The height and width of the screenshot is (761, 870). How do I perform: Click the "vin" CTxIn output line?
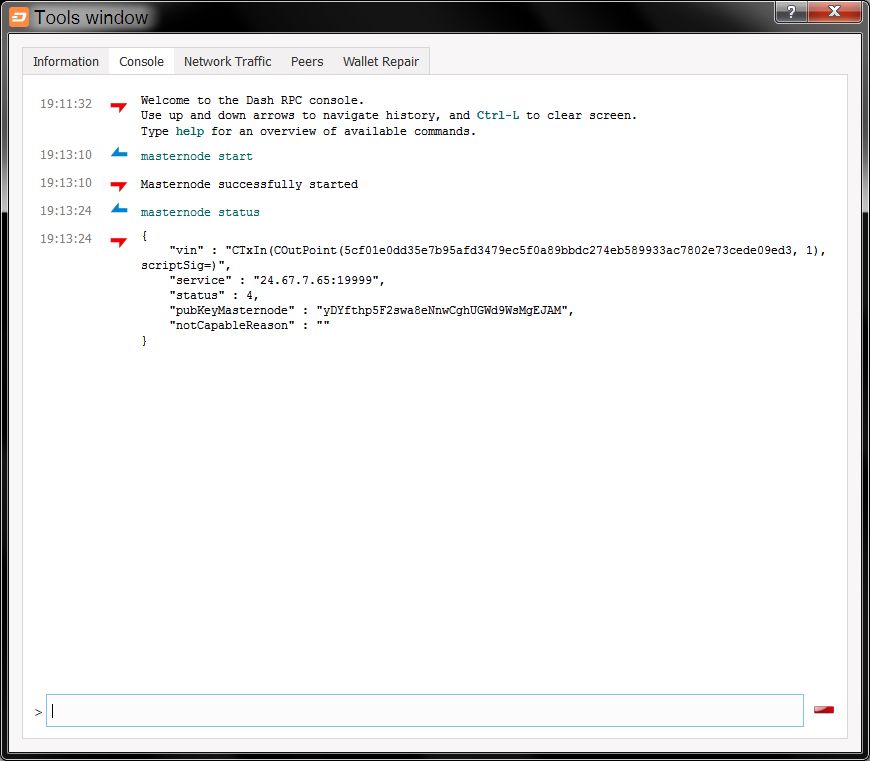pos(497,250)
